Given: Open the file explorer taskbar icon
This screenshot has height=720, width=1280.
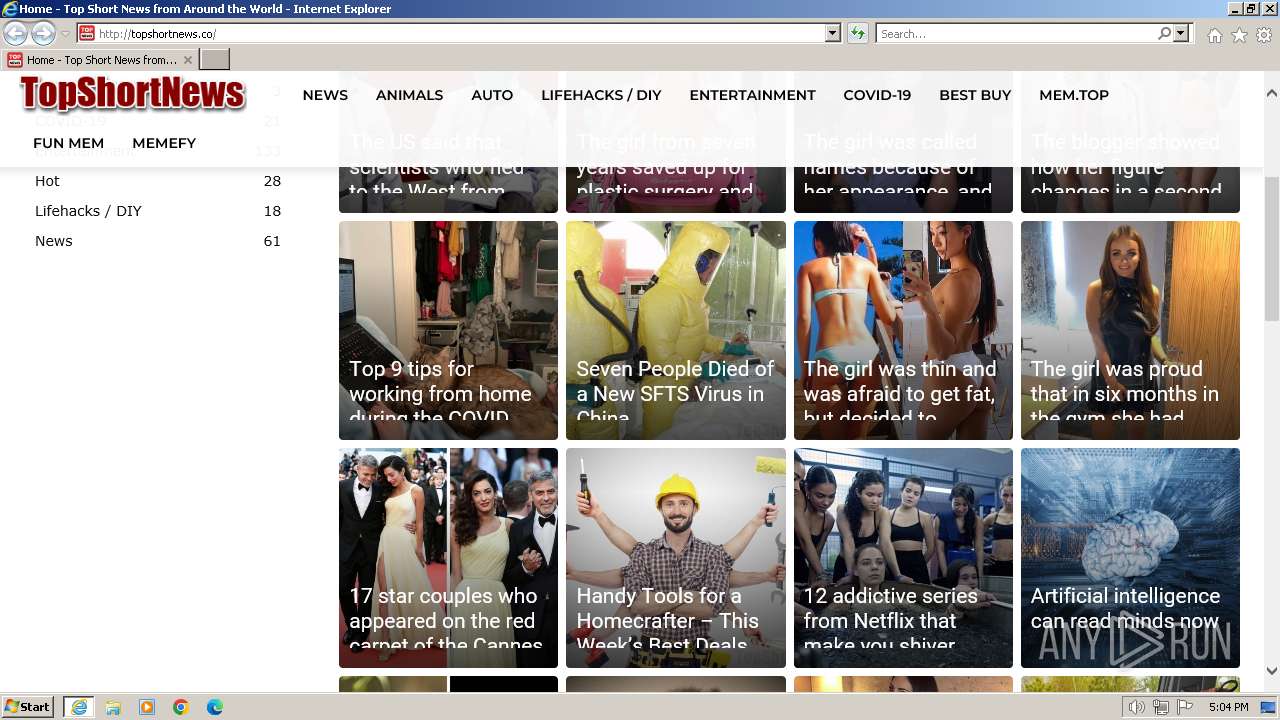Looking at the screenshot, I should click(x=113, y=707).
